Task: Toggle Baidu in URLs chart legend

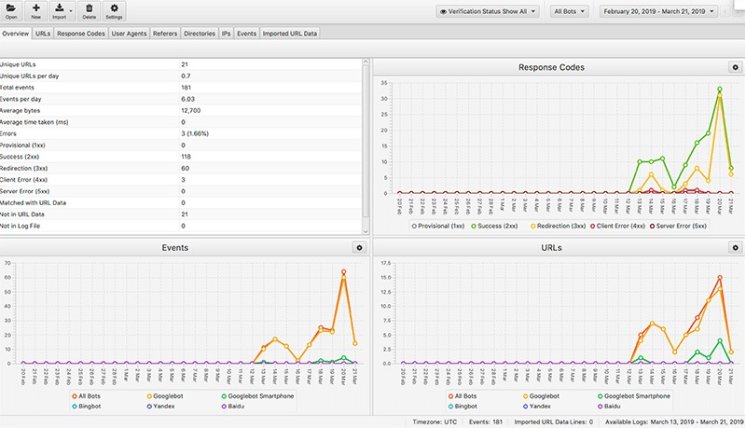Action: pyautogui.click(x=609, y=407)
